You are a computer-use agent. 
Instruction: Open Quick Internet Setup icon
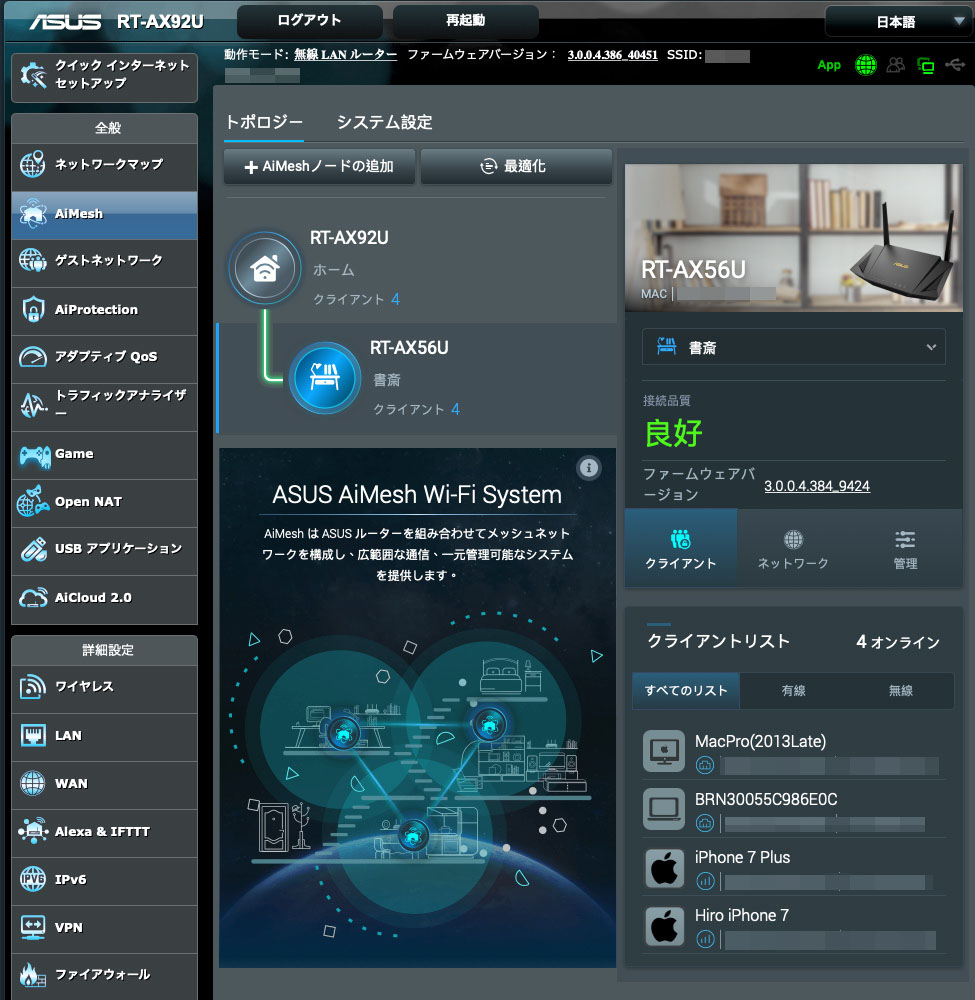coord(33,75)
